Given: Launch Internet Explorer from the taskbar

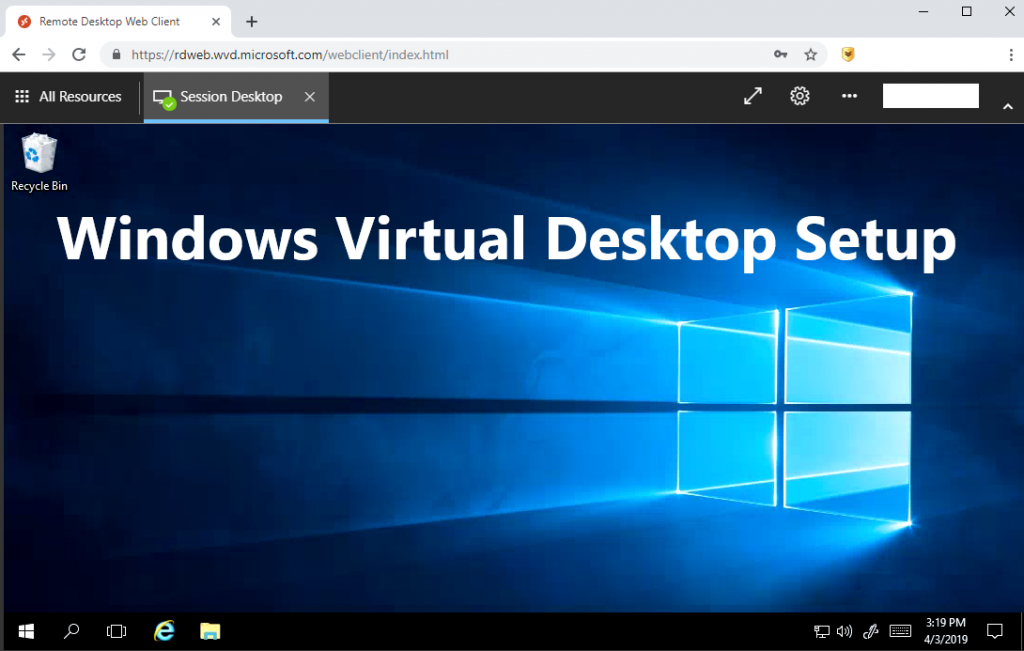Looking at the screenshot, I should click(x=163, y=631).
